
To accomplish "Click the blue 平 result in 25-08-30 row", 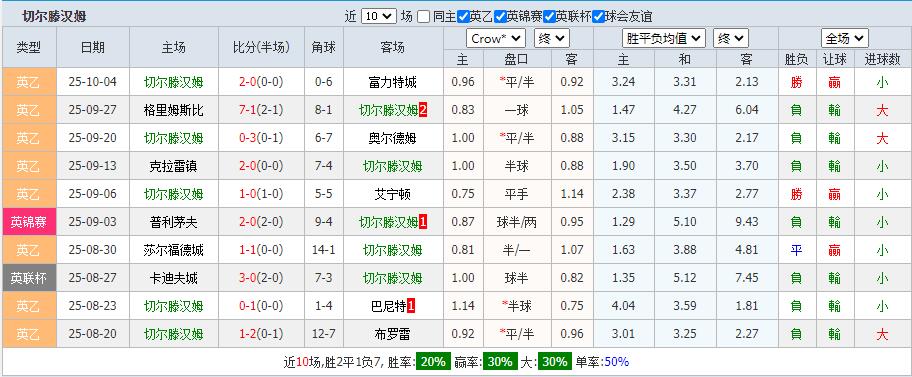I will click(x=796, y=250).
